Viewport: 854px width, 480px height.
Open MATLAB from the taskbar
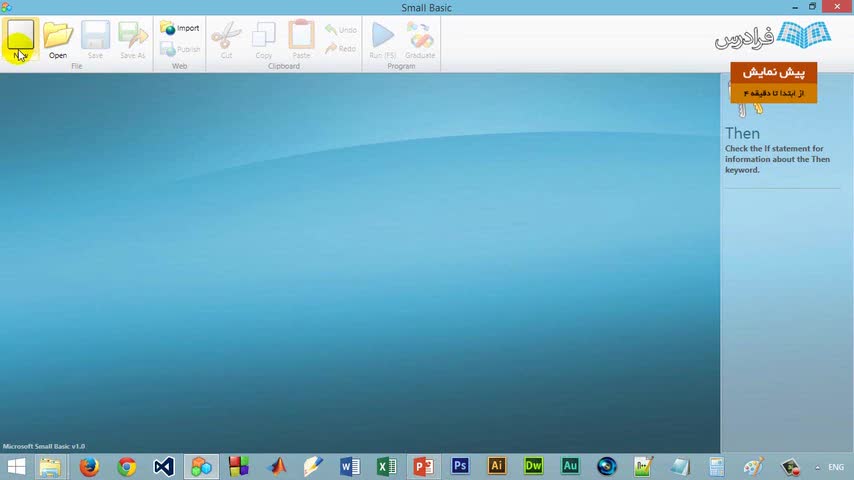click(277, 467)
